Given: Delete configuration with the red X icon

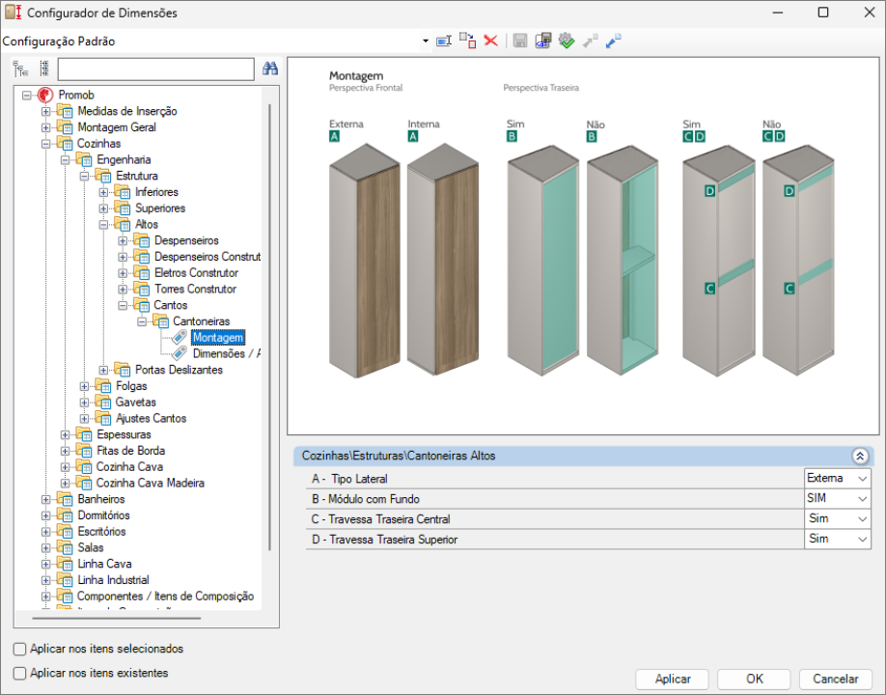Looking at the screenshot, I should [491, 41].
